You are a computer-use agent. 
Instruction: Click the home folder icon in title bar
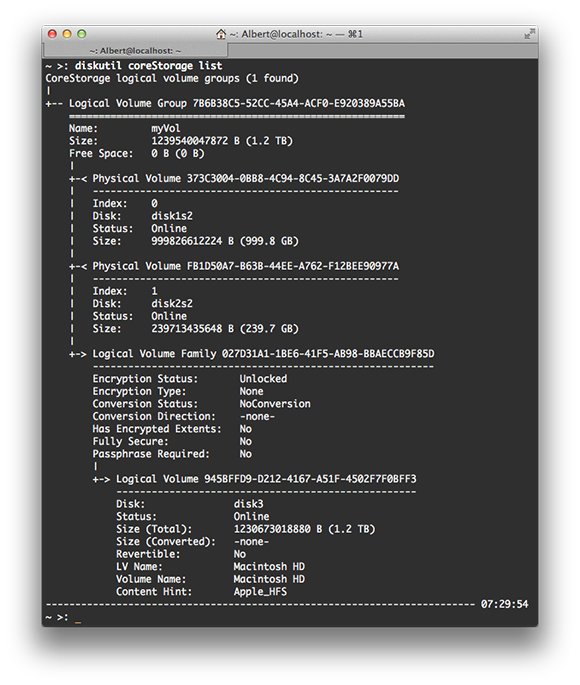click(x=221, y=34)
